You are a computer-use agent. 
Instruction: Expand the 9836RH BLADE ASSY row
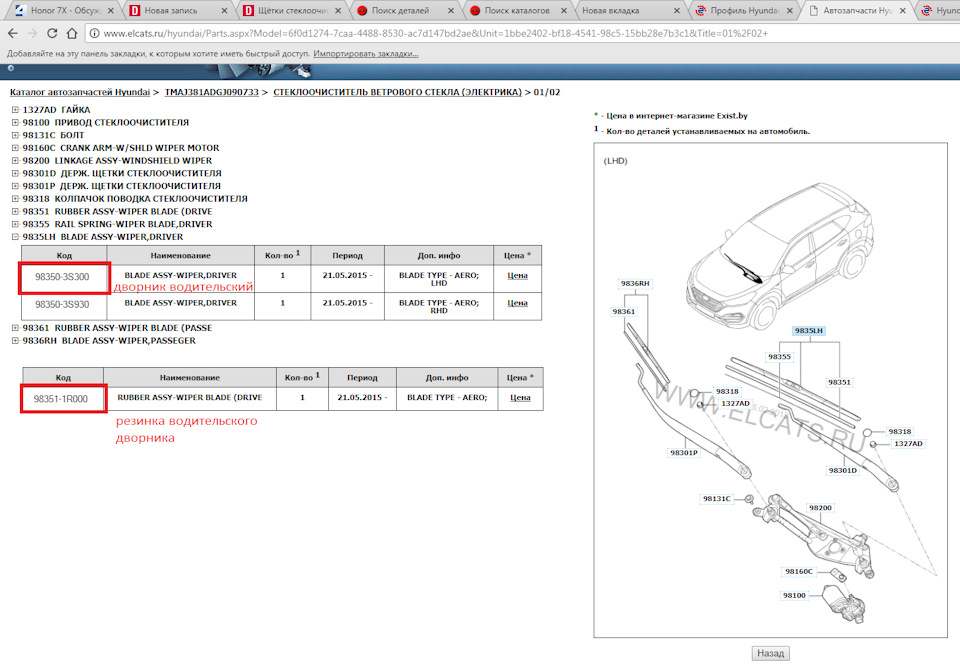pyautogui.click(x=15, y=341)
